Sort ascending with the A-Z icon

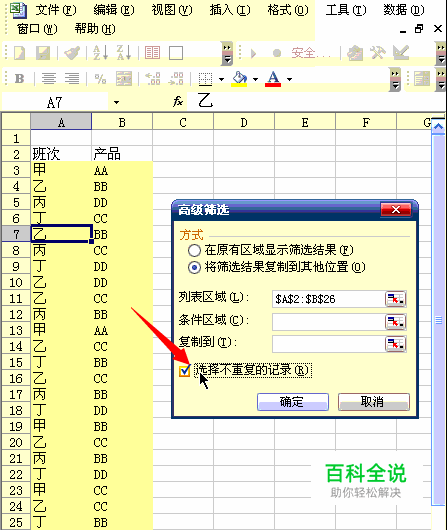click(100, 53)
